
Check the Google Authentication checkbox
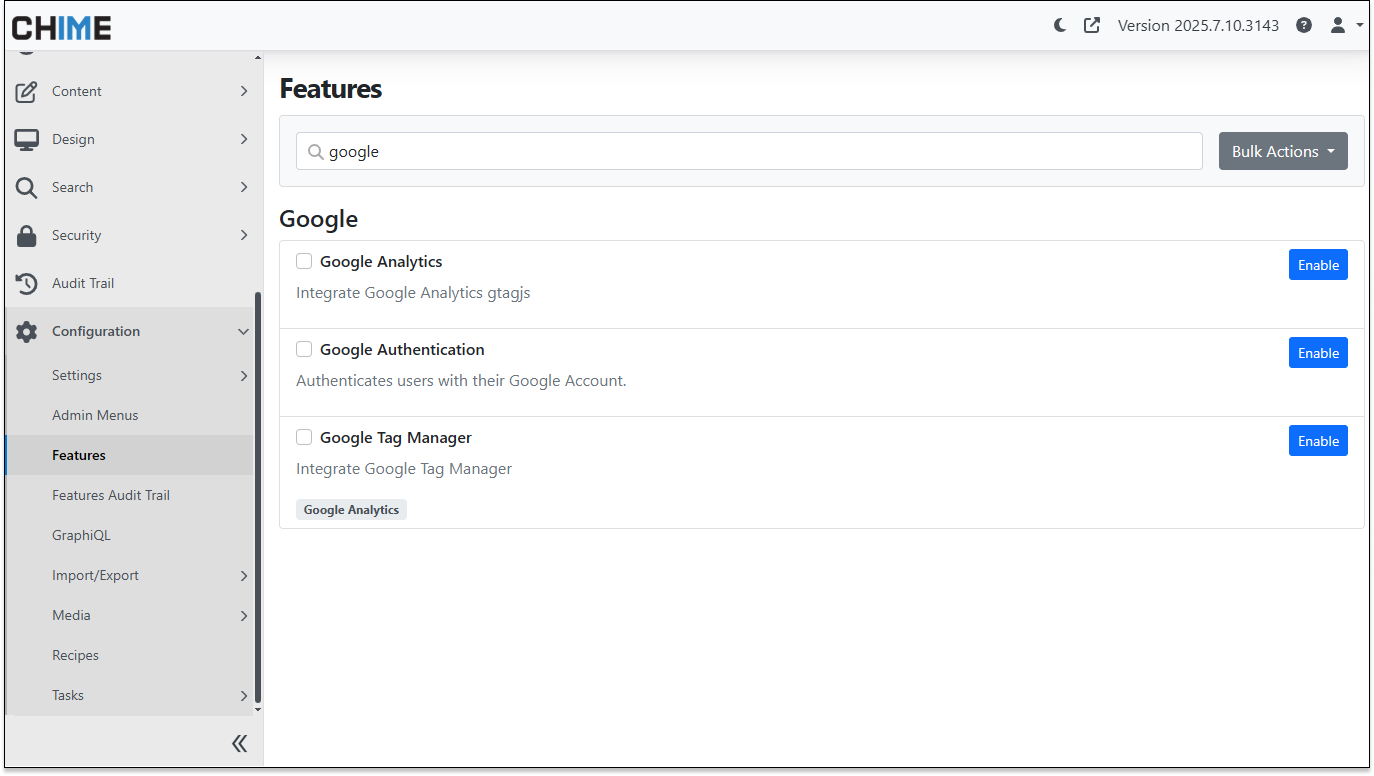point(304,349)
